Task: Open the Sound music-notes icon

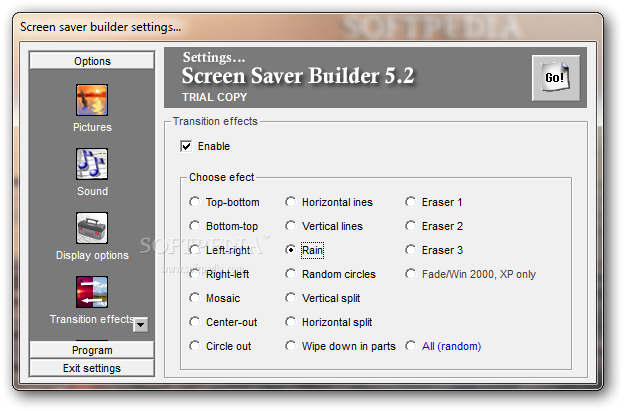Action: click(92, 164)
